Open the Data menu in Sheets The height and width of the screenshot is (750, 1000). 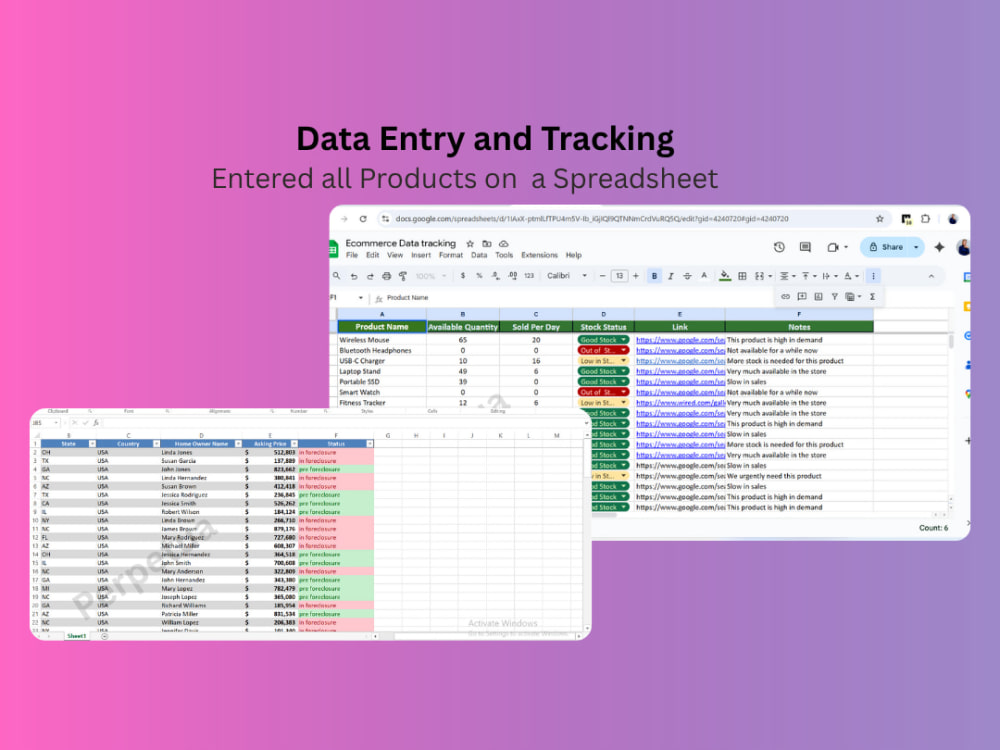479,255
